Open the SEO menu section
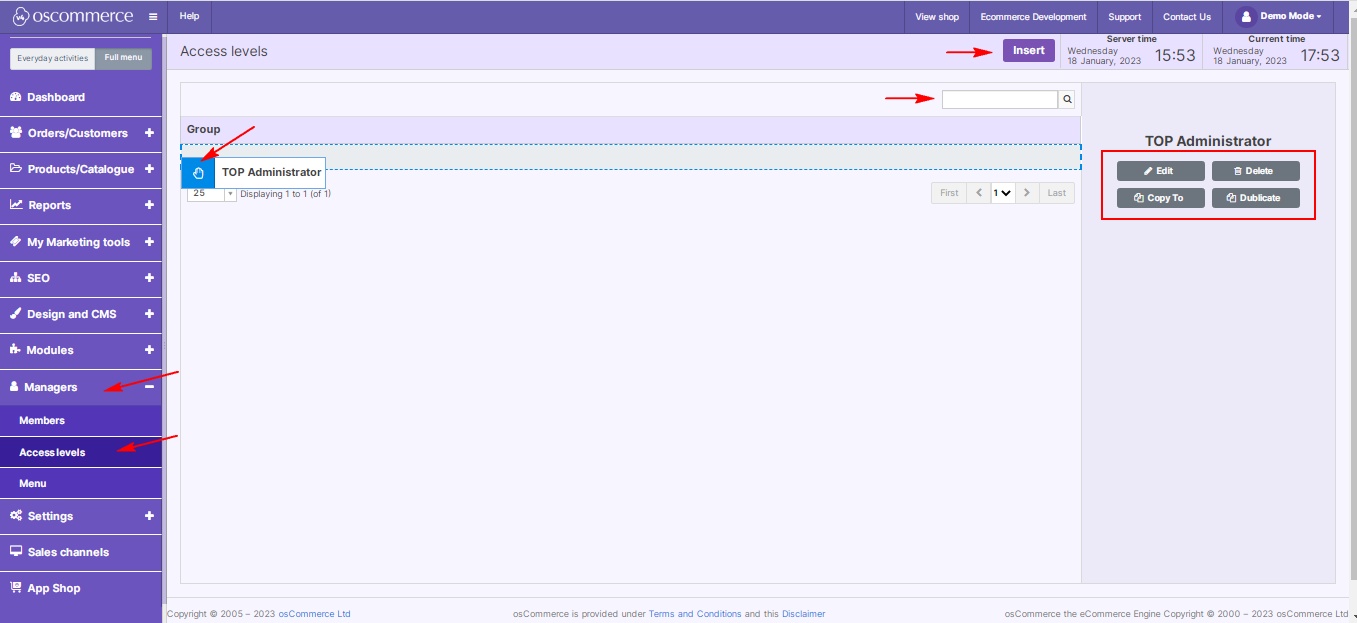Image resolution: width=1357 pixels, height=623 pixels. coord(81,278)
